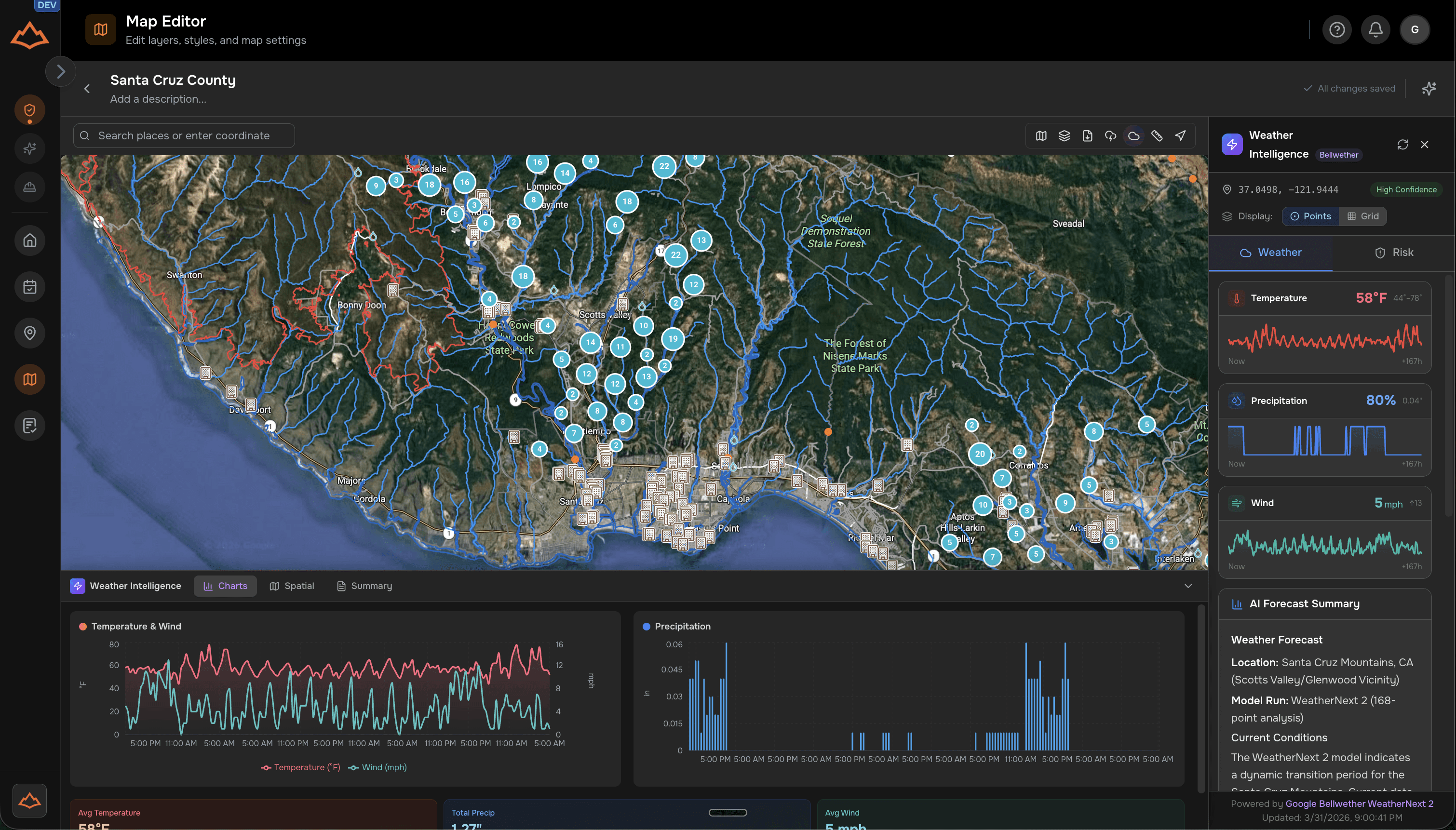
Task: Open the storm lightning cloud tool
Action: pyautogui.click(x=1110, y=135)
